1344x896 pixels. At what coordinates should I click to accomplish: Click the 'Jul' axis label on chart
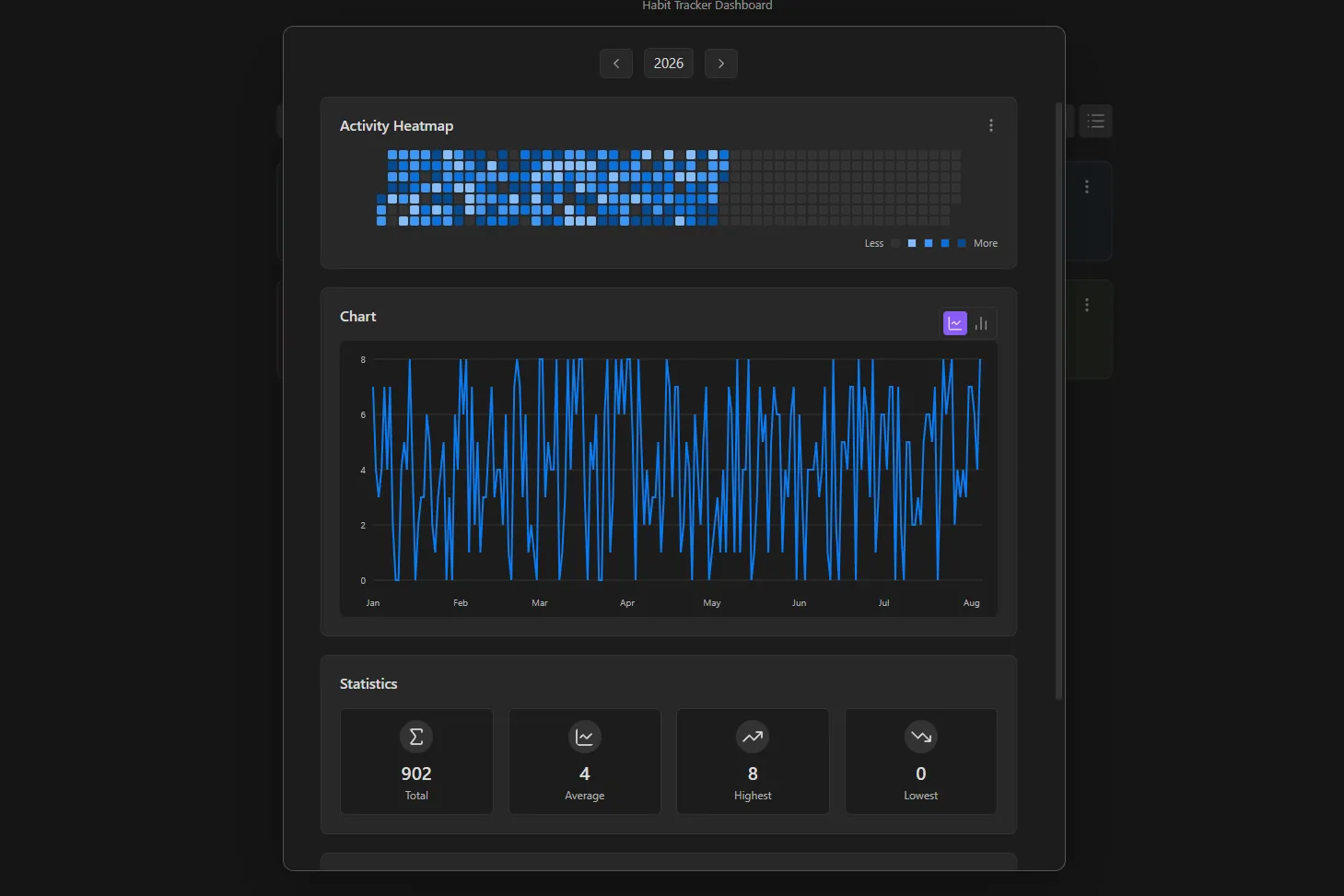tap(884, 603)
